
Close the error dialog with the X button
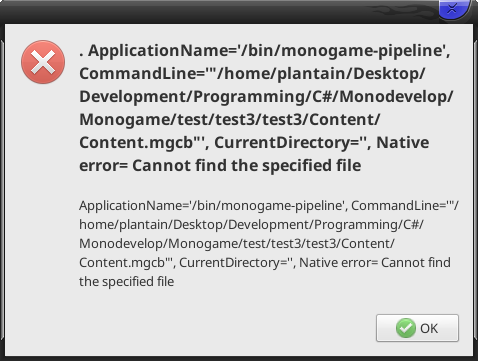click(453, 8)
